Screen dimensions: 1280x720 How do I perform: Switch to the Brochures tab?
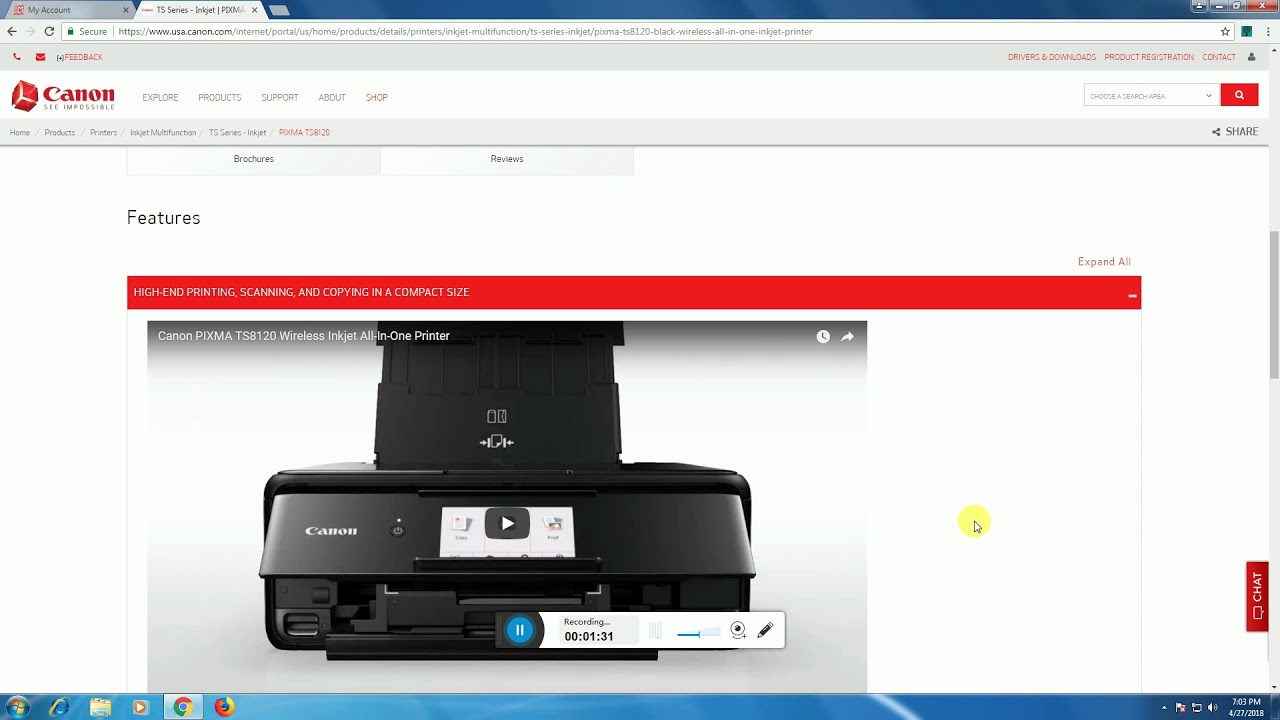click(x=254, y=159)
